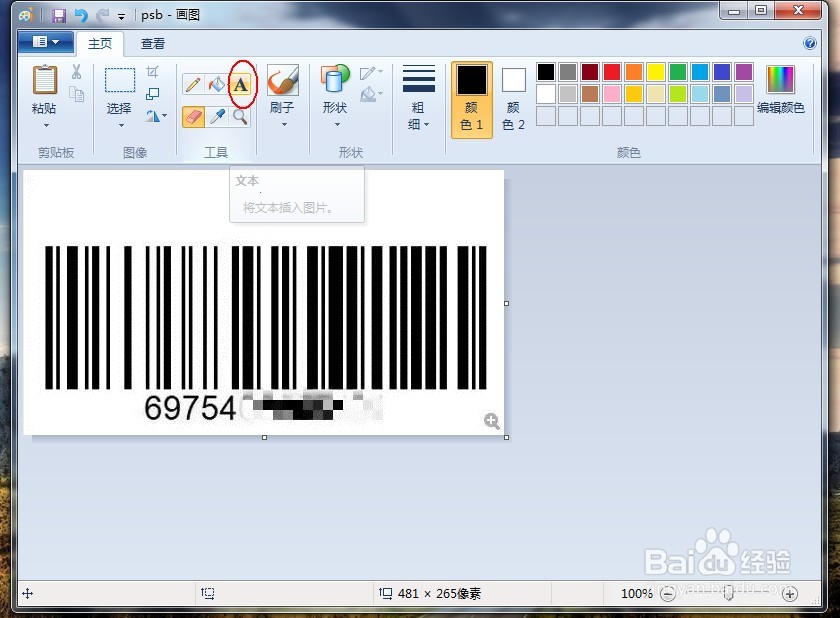840x618 pixels.
Task: Click the zoom out minus button
Action: pyautogui.click(x=668, y=593)
